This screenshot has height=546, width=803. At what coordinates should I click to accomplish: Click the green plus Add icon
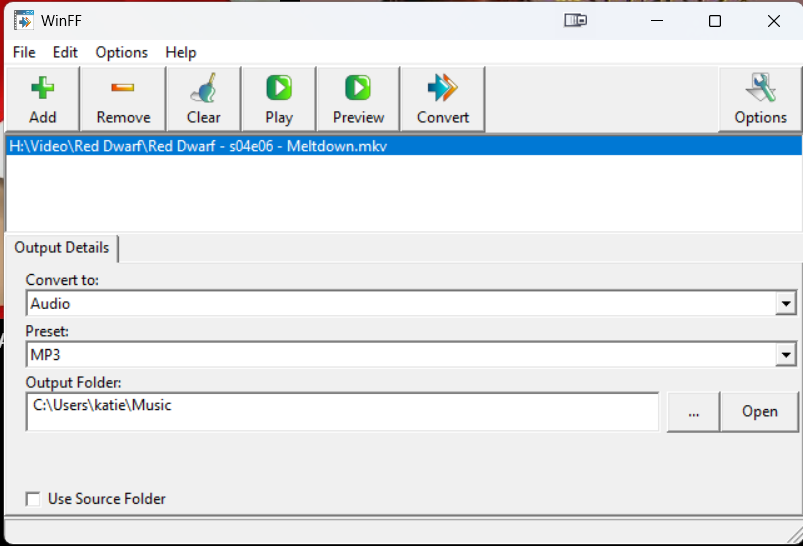(x=43, y=89)
